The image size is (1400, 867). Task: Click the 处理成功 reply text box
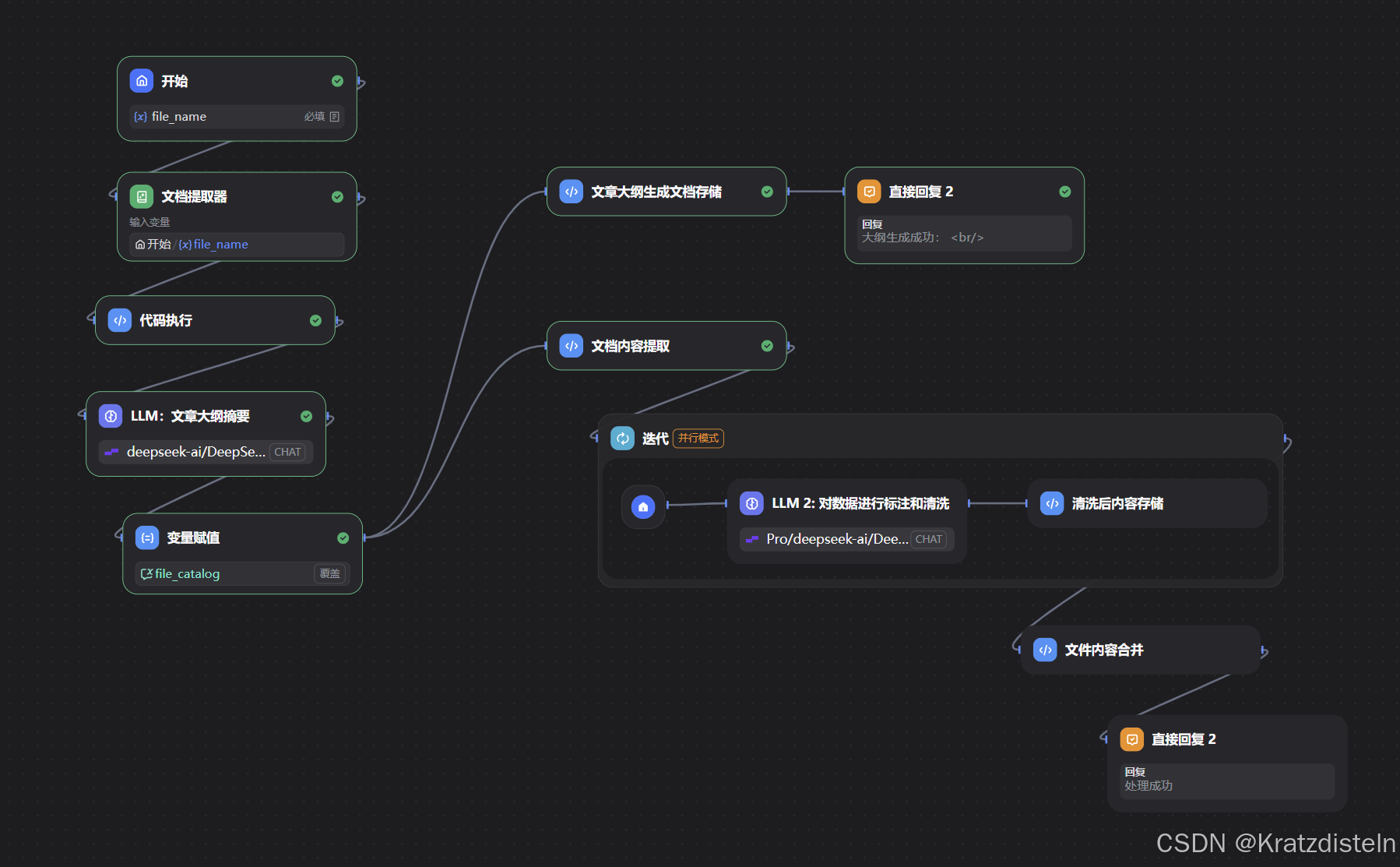tap(1227, 781)
